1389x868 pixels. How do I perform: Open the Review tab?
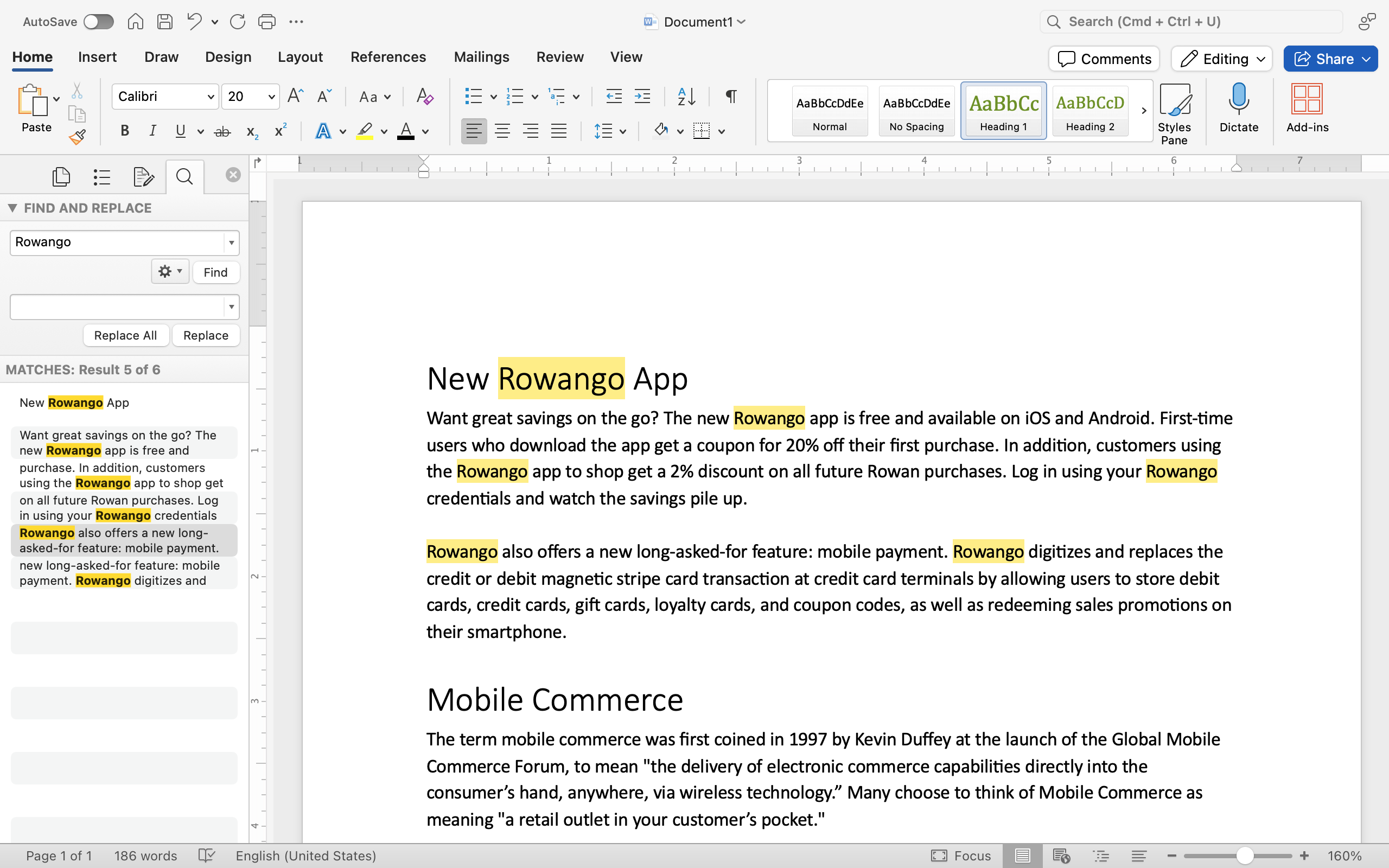(x=559, y=57)
